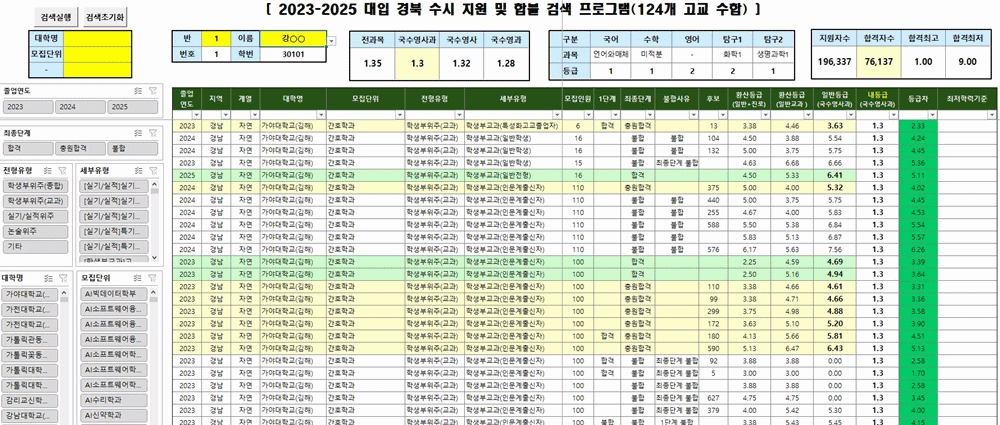Clear filter on 세부유형 slicer
The width and height of the screenshot is (1000, 425).
pos(153,170)
